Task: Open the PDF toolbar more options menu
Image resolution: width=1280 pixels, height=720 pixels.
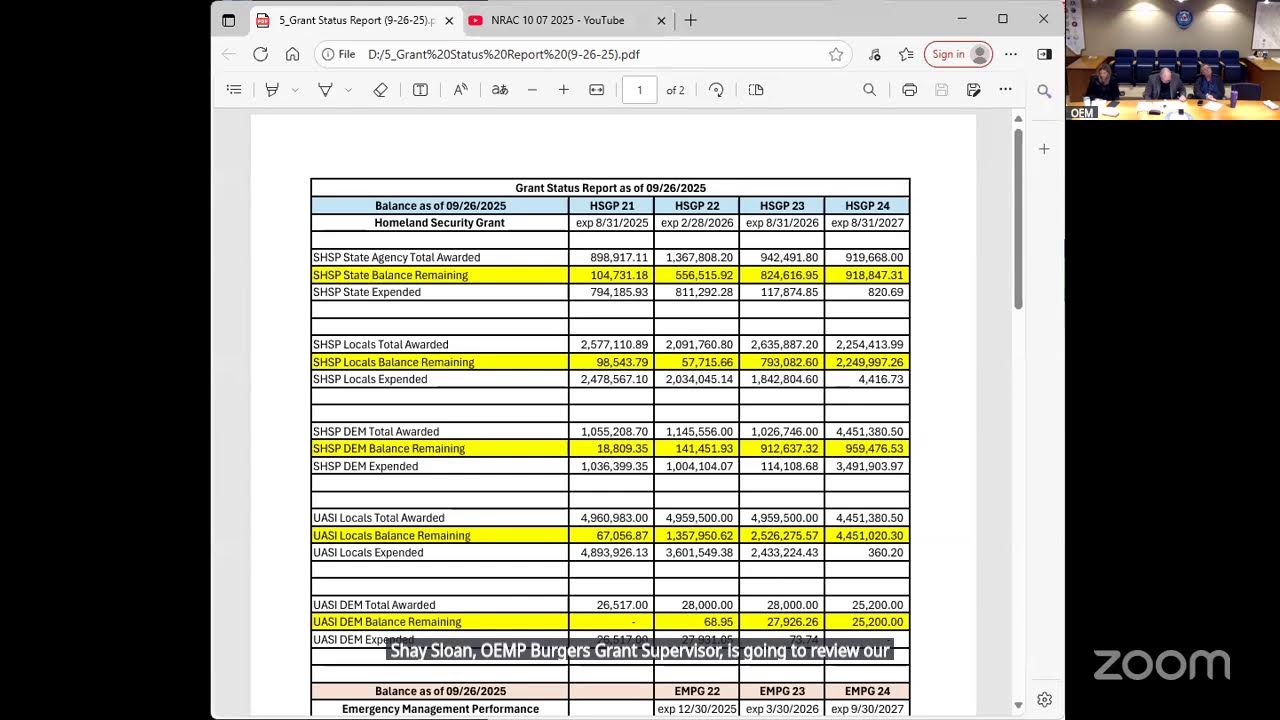Action: [x=1005, y=90]
